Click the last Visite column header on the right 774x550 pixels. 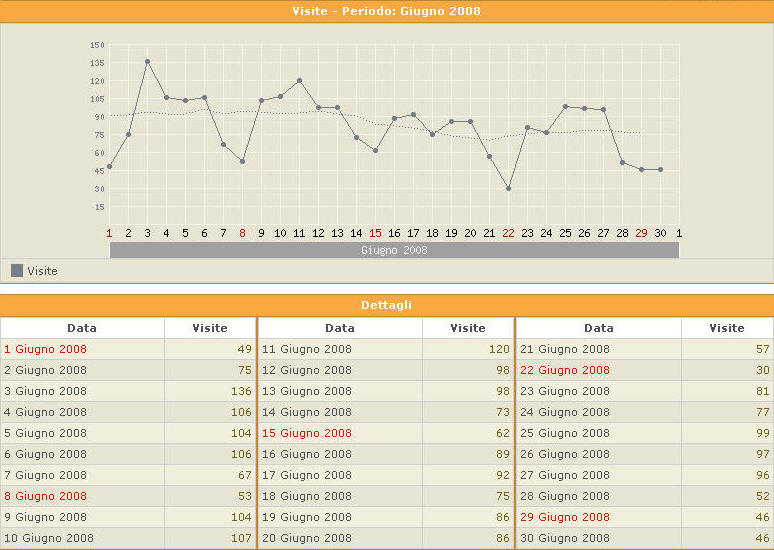[727, 328]
